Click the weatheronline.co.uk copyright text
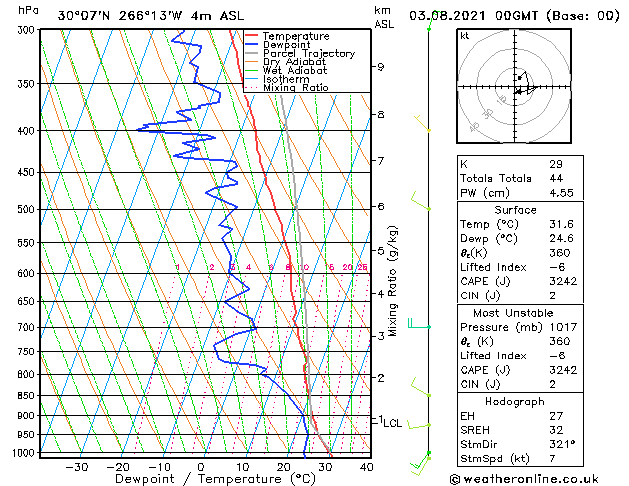 (524, 479)
